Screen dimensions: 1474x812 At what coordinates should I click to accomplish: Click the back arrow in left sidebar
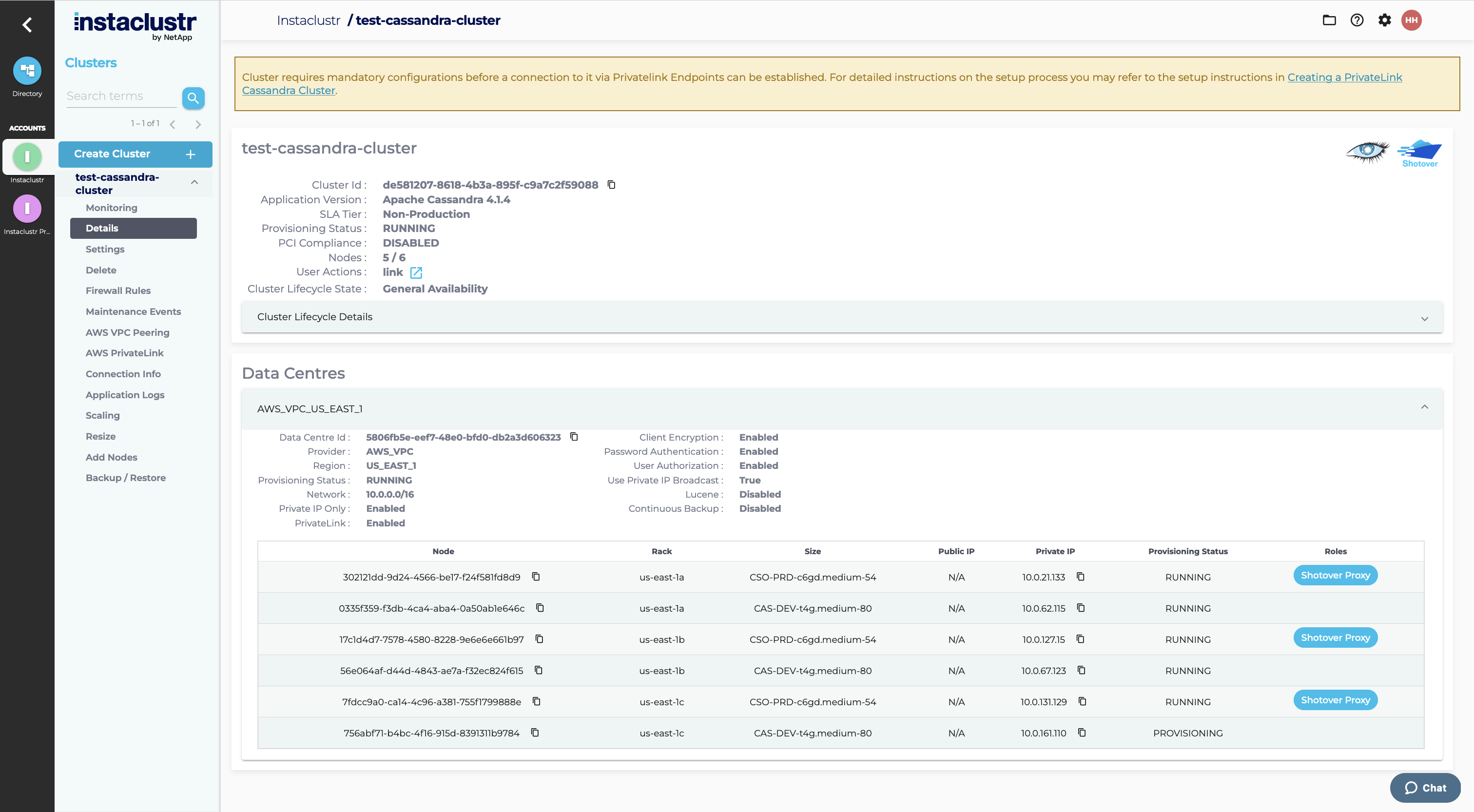tap(27, 24)
